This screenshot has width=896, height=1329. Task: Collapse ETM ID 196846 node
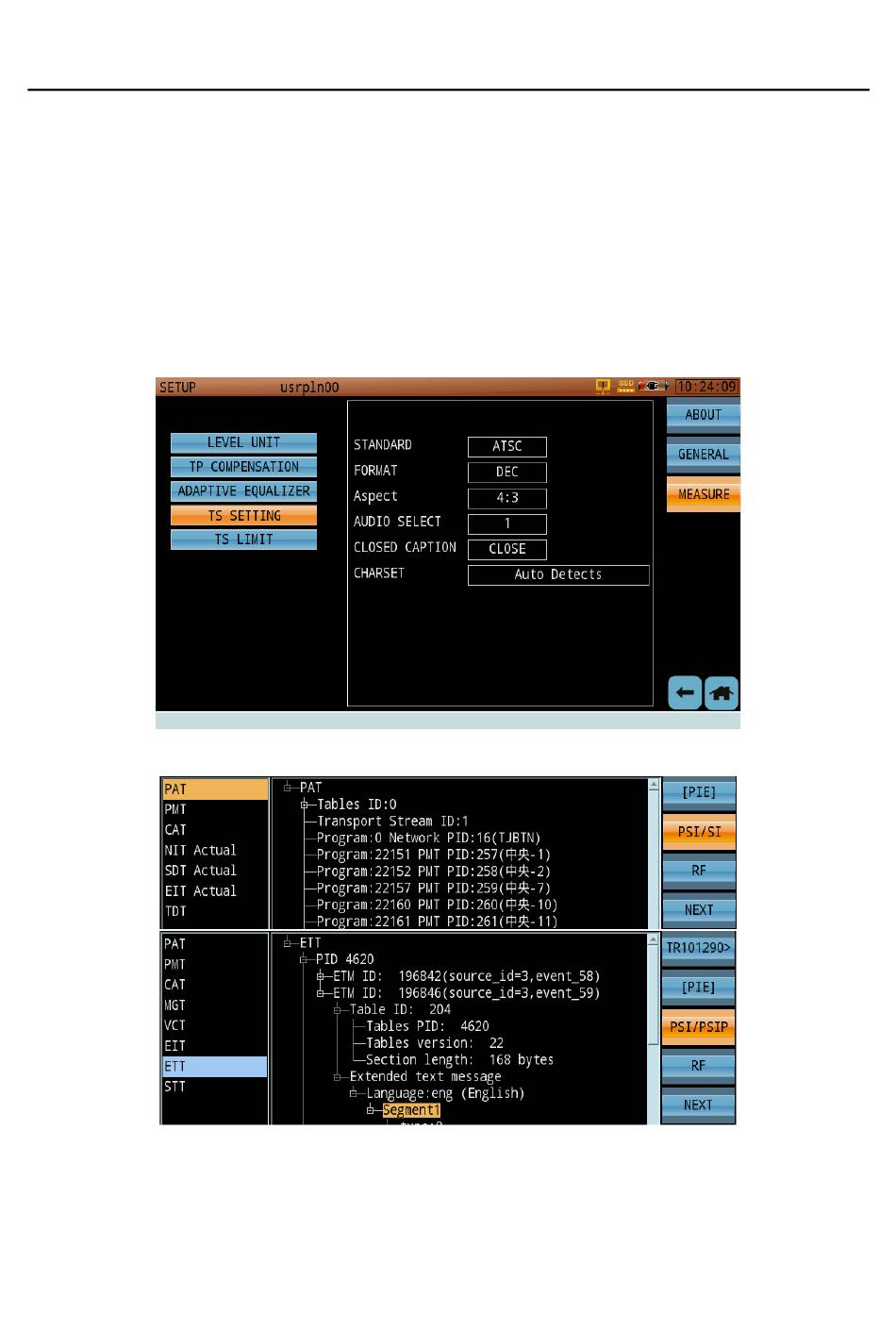[x=321, y=993]
